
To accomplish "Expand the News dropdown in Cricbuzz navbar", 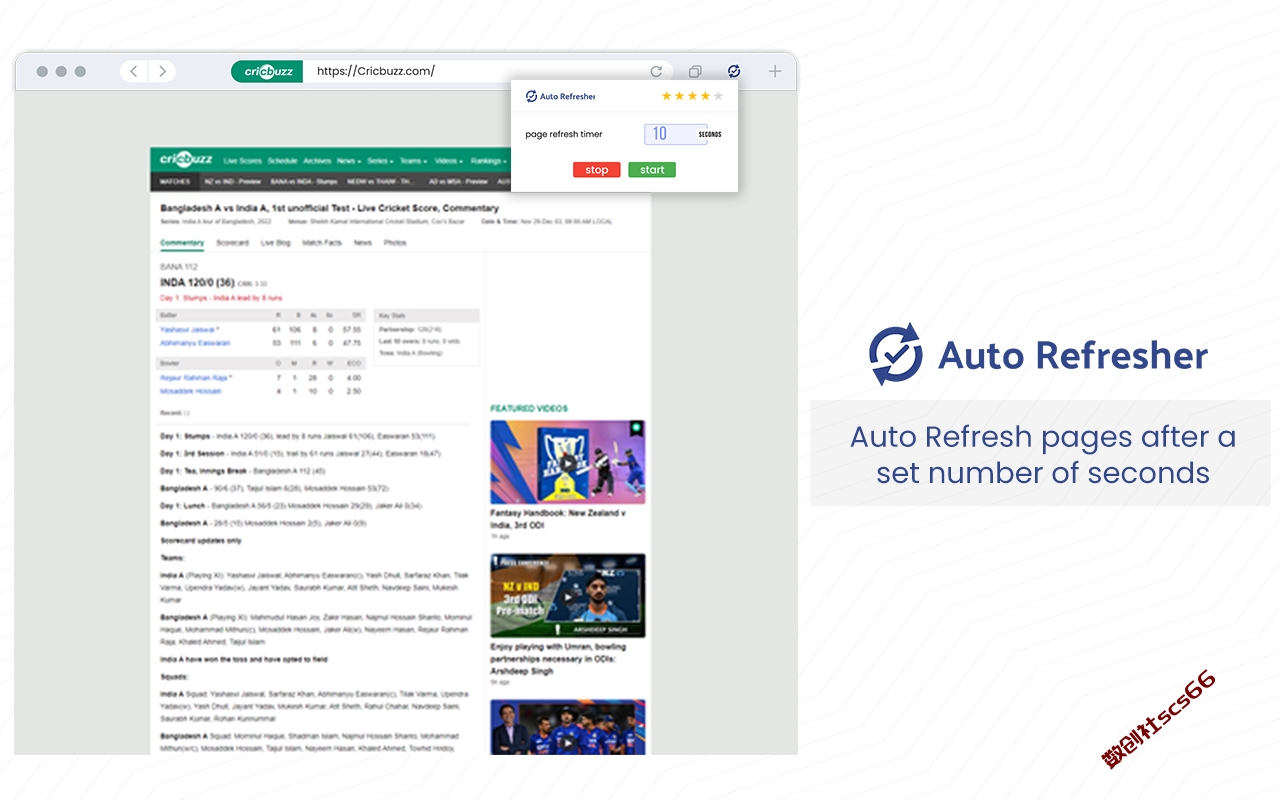I will pos(347,161).
